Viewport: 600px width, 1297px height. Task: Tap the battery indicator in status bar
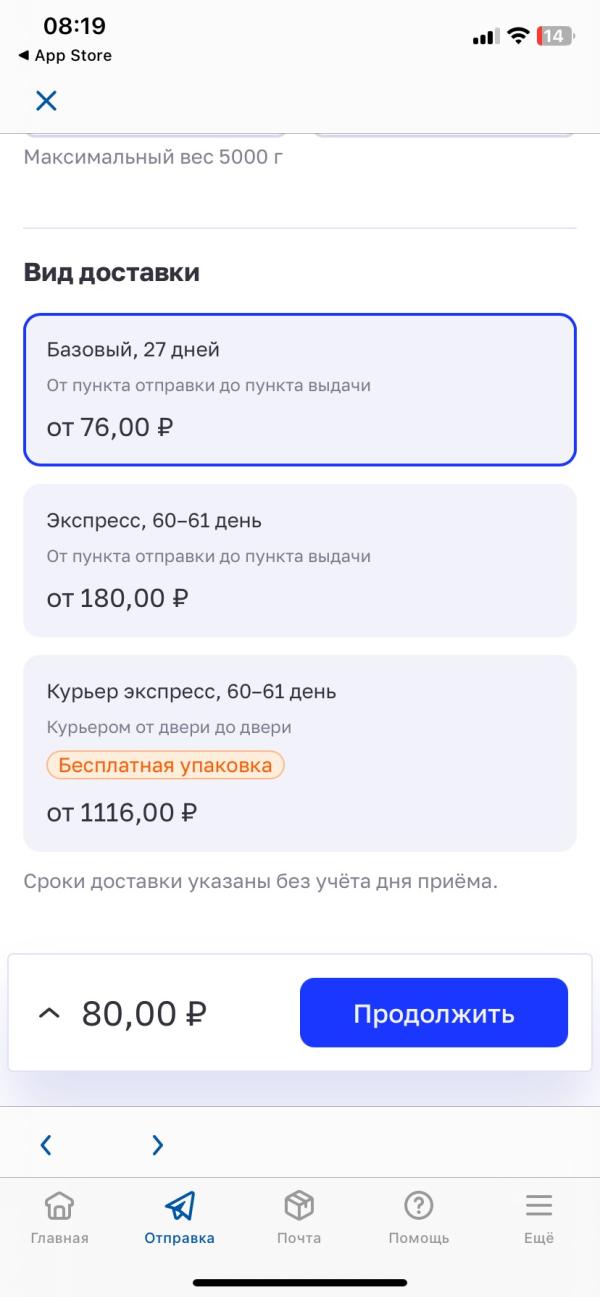pyautogui.click(x=554, y=36)
